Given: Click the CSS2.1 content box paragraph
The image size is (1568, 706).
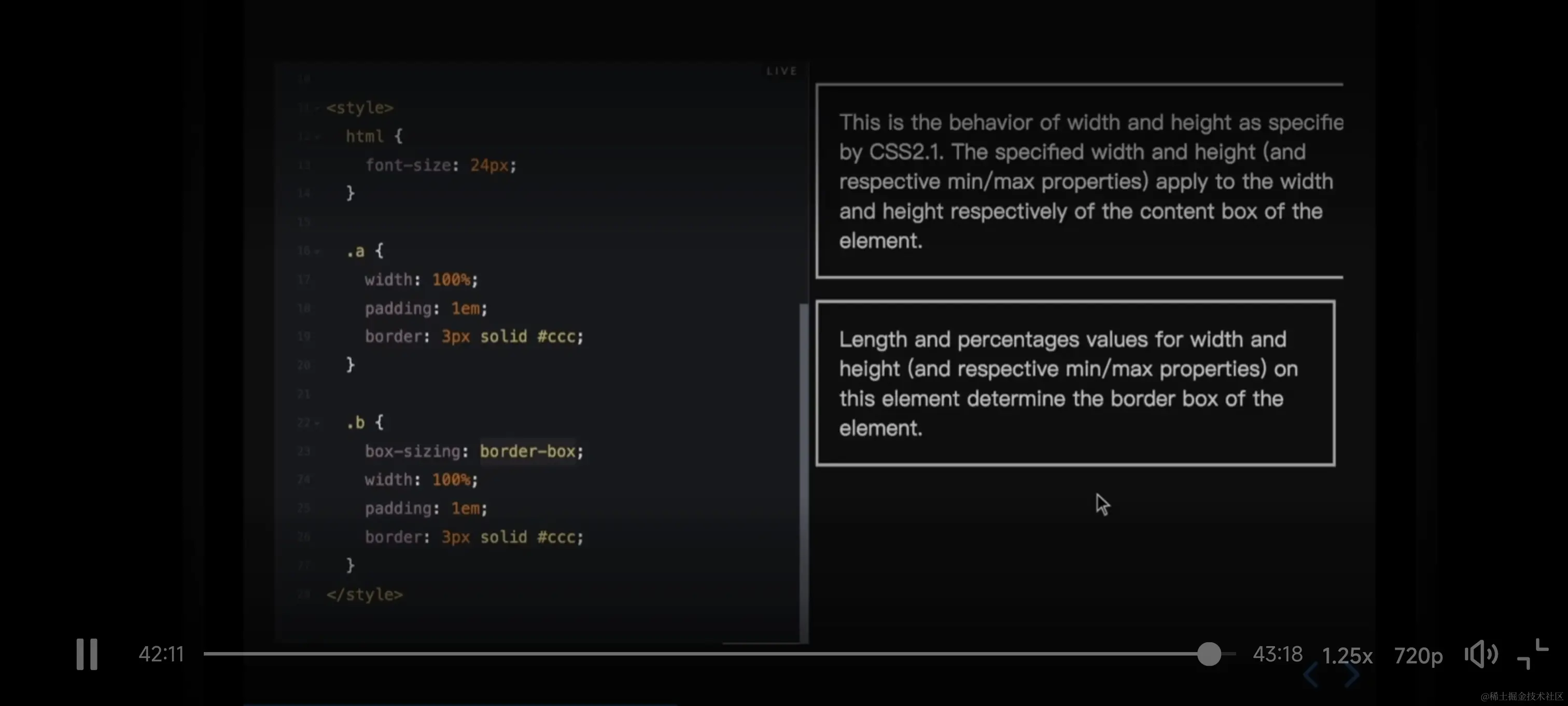Looking at the screenshot, I should pos(1081,181).
